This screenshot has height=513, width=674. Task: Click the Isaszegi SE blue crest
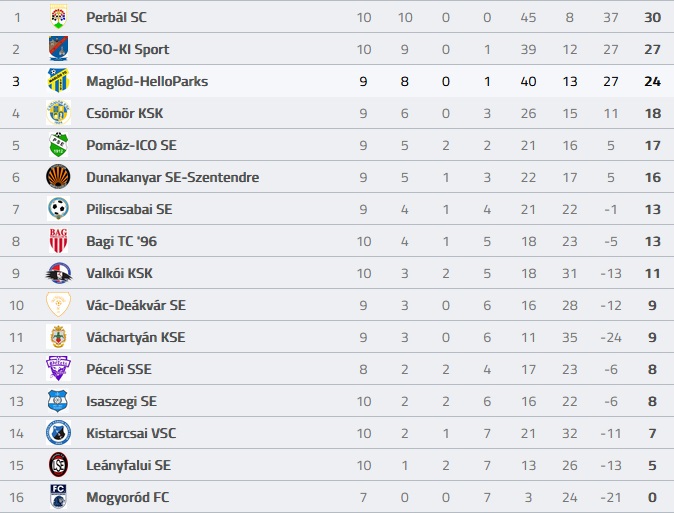click(x=58, y=401)
